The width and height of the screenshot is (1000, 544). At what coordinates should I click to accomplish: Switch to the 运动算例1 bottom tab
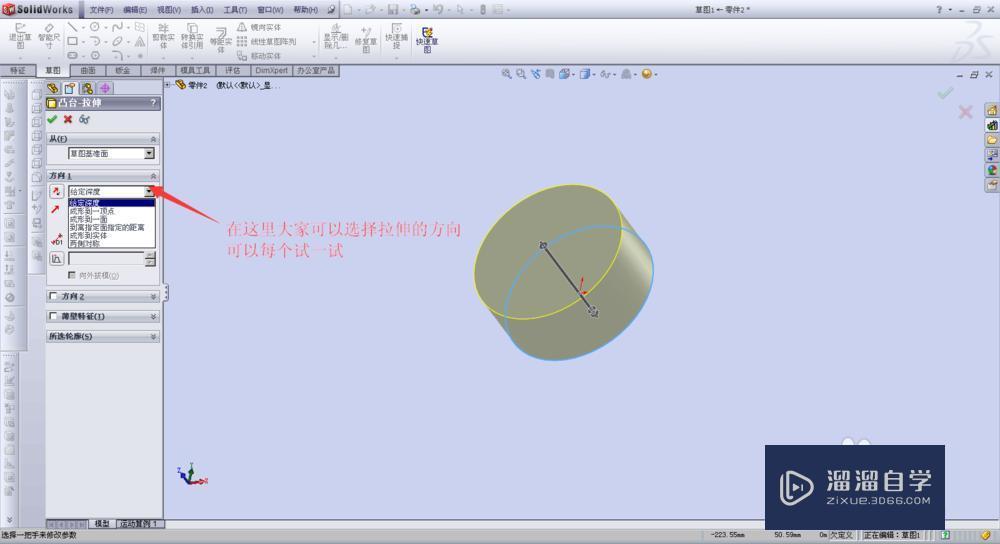138,524
